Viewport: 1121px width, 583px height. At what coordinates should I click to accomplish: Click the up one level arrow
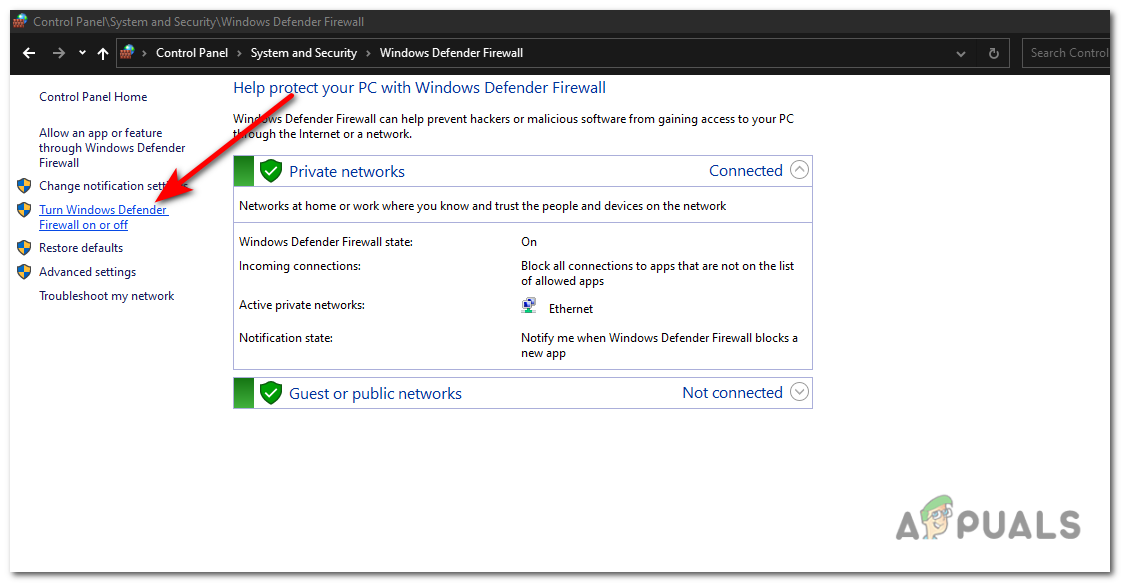[x=102, y=52]
